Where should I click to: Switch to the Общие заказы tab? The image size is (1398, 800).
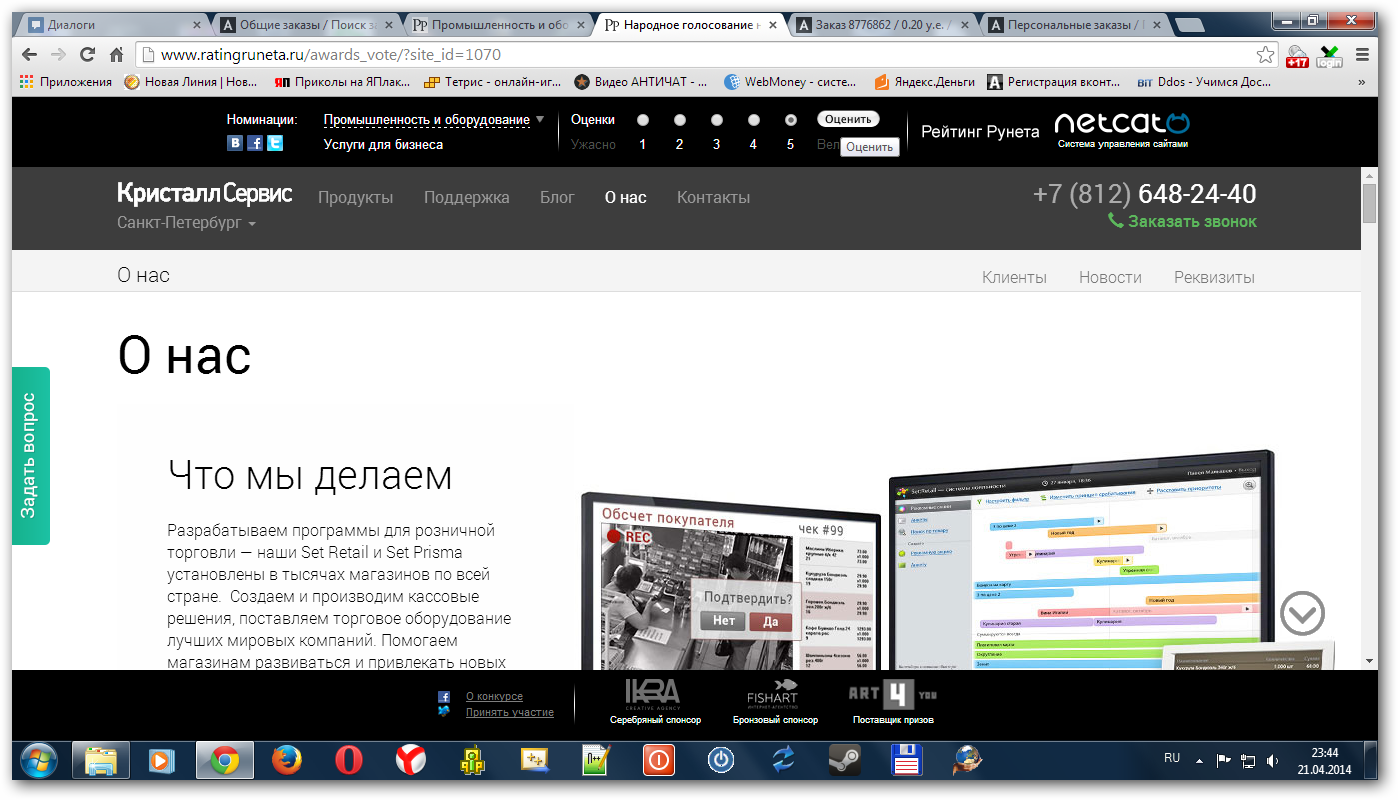(307, 25)
